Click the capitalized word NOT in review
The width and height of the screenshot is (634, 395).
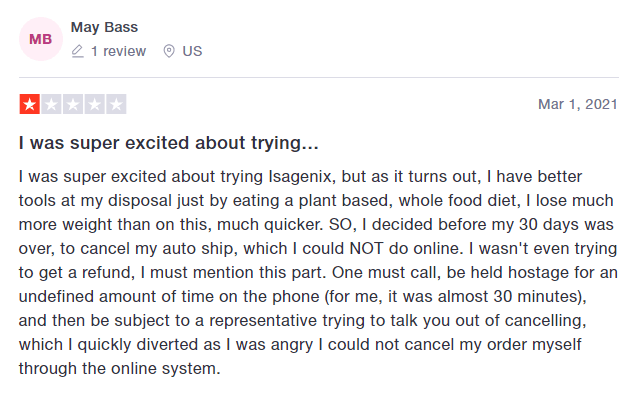click(x=366, y=249)
